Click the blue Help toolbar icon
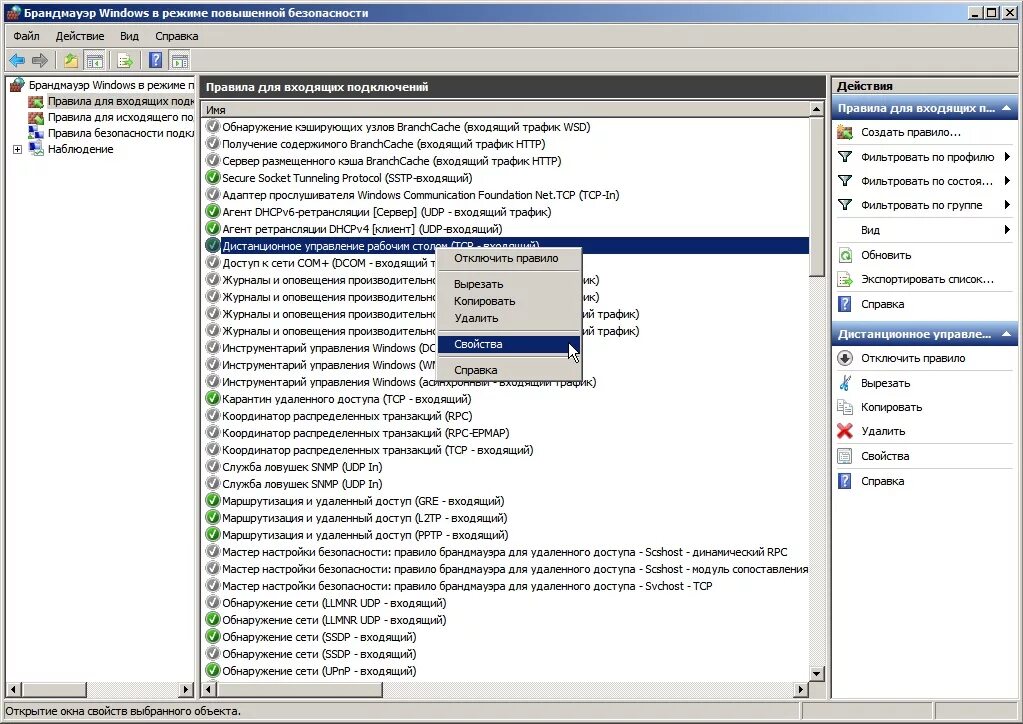1023x724 pixels. (155, 61)
